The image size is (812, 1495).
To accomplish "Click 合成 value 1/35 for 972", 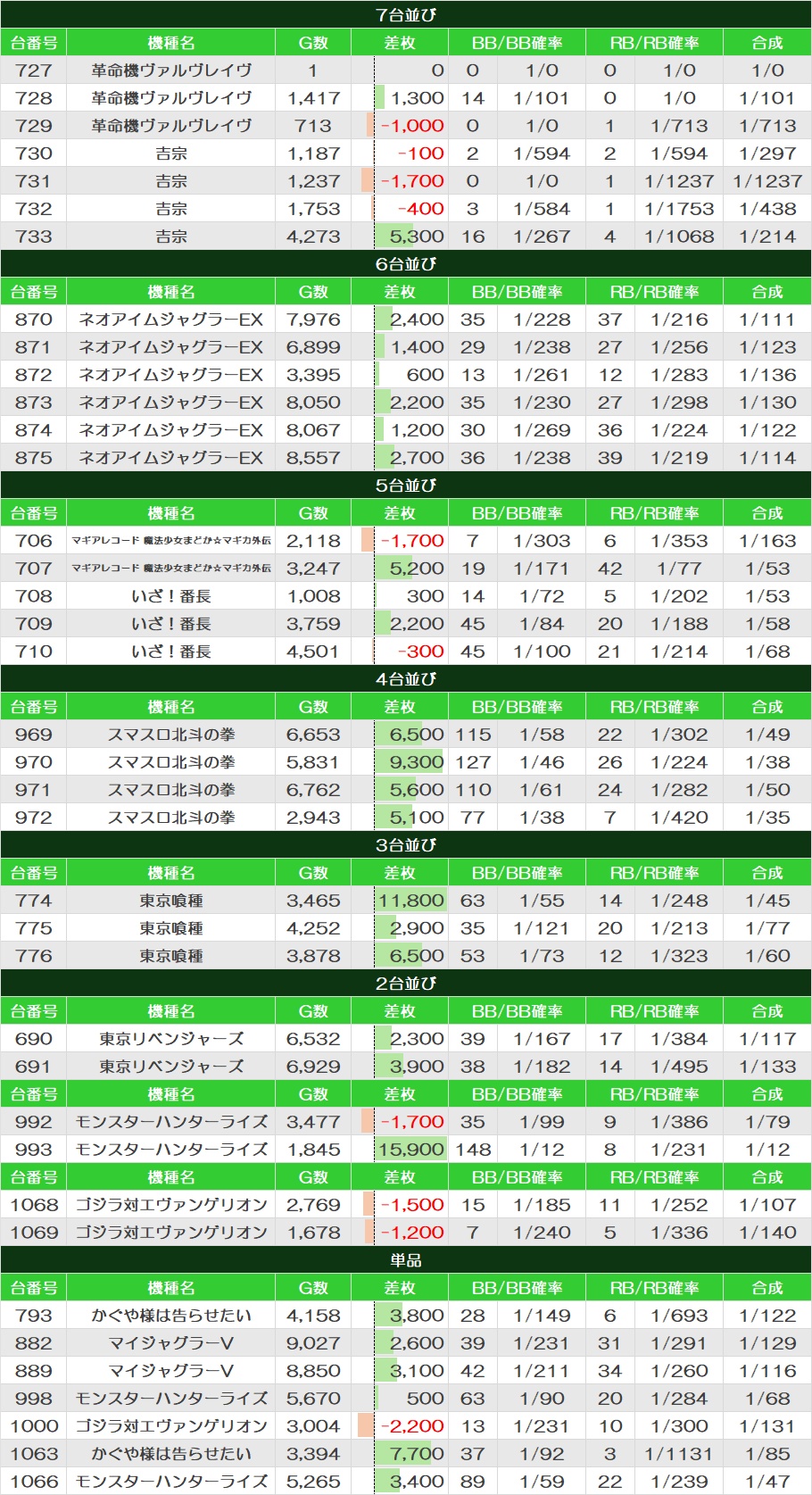I will click(767, 817).
